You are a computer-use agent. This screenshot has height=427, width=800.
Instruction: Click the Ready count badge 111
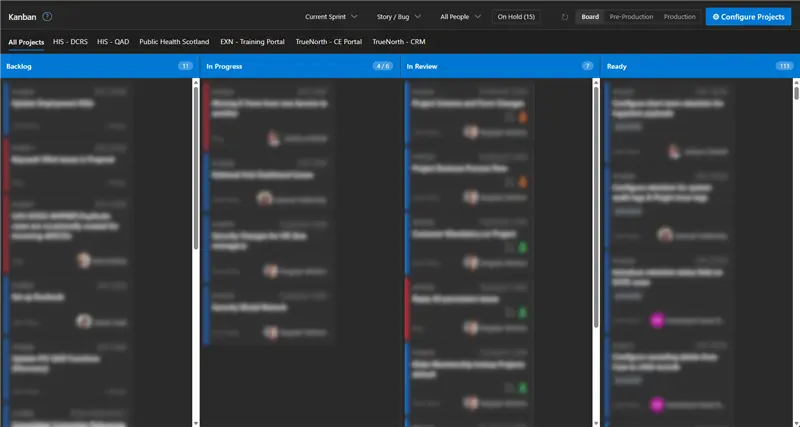pyautogui.click(x=784, y=66)
